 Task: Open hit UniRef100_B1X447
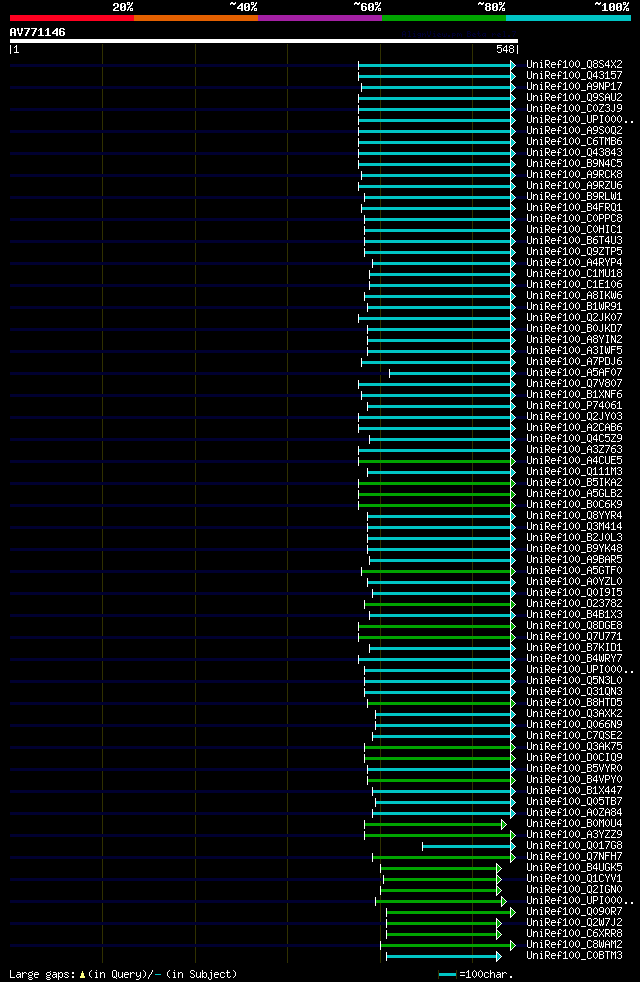[x=574, y=790]
